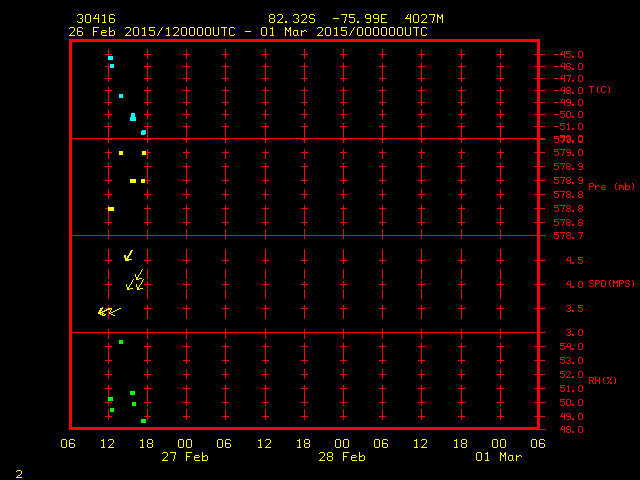Click the 00 hour label above 28 Feb

pos(342,444)
